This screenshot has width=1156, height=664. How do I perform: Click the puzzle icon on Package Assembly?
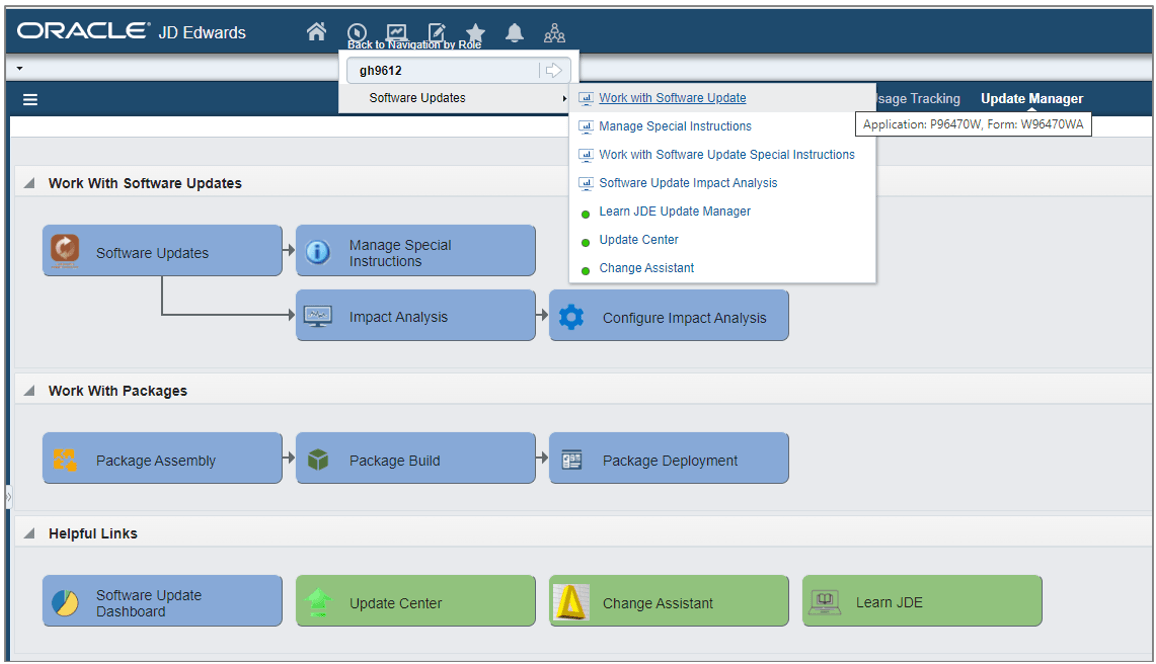(x=65, y=460)
